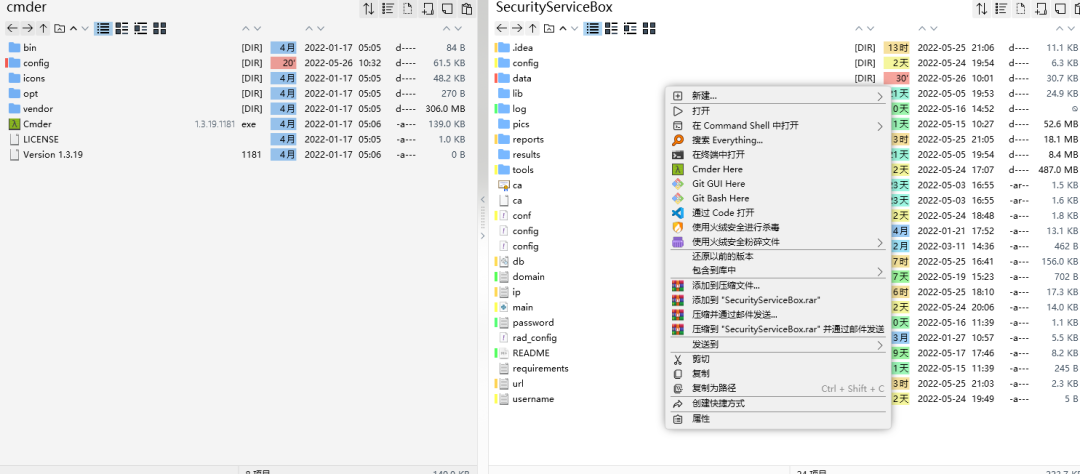Expand the 发送到 submenu arrow
The image size is (1080, 474).
click(880, 345)
